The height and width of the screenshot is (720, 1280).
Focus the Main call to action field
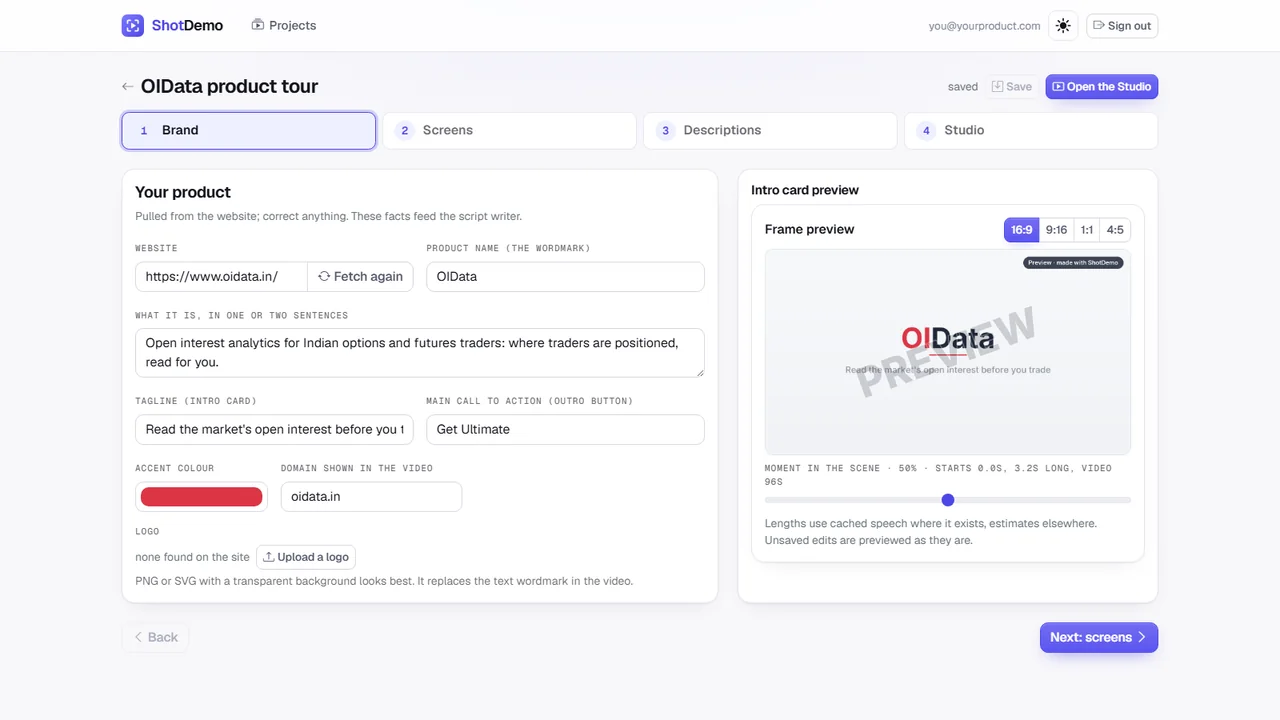point(566,430)
